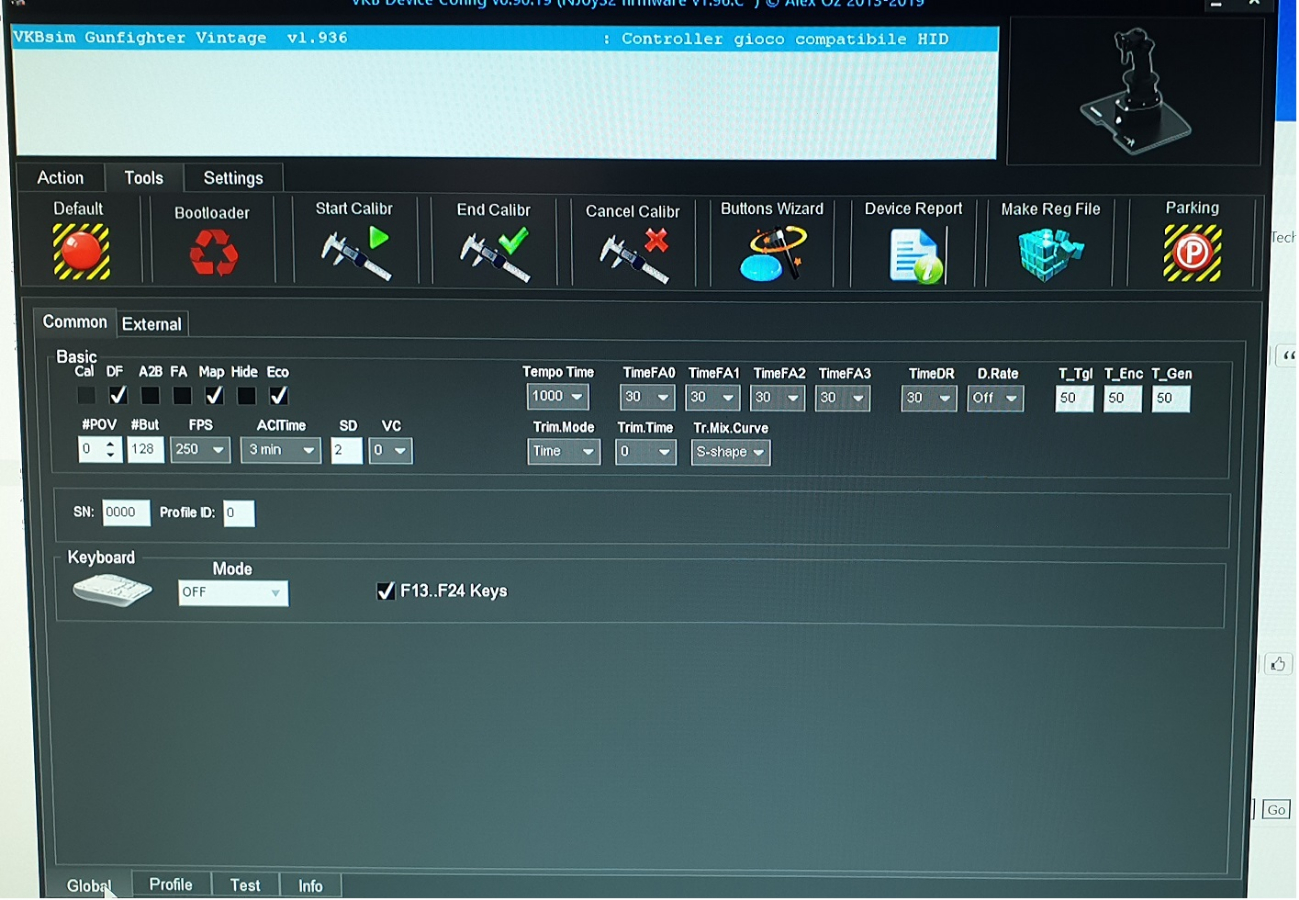This screenshot has height=900, width=1299.
Task: Select the Common sub-tab
Action: pyautogui.click(x=75, y=322)
